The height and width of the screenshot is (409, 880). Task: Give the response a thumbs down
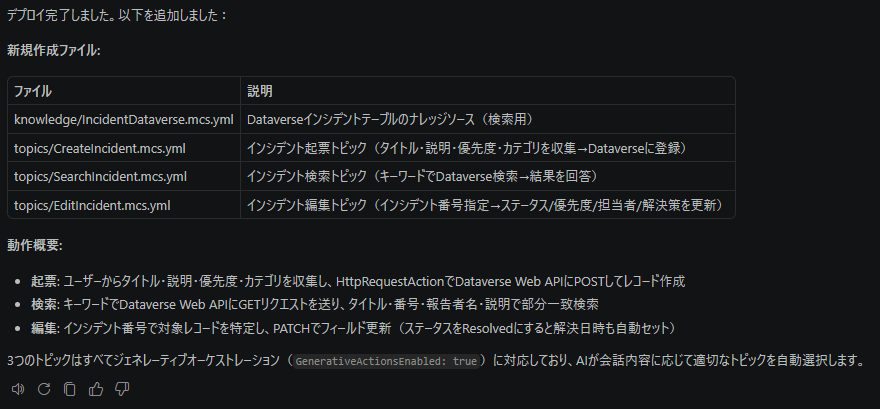pyautogui.click(x=122, y=389)
